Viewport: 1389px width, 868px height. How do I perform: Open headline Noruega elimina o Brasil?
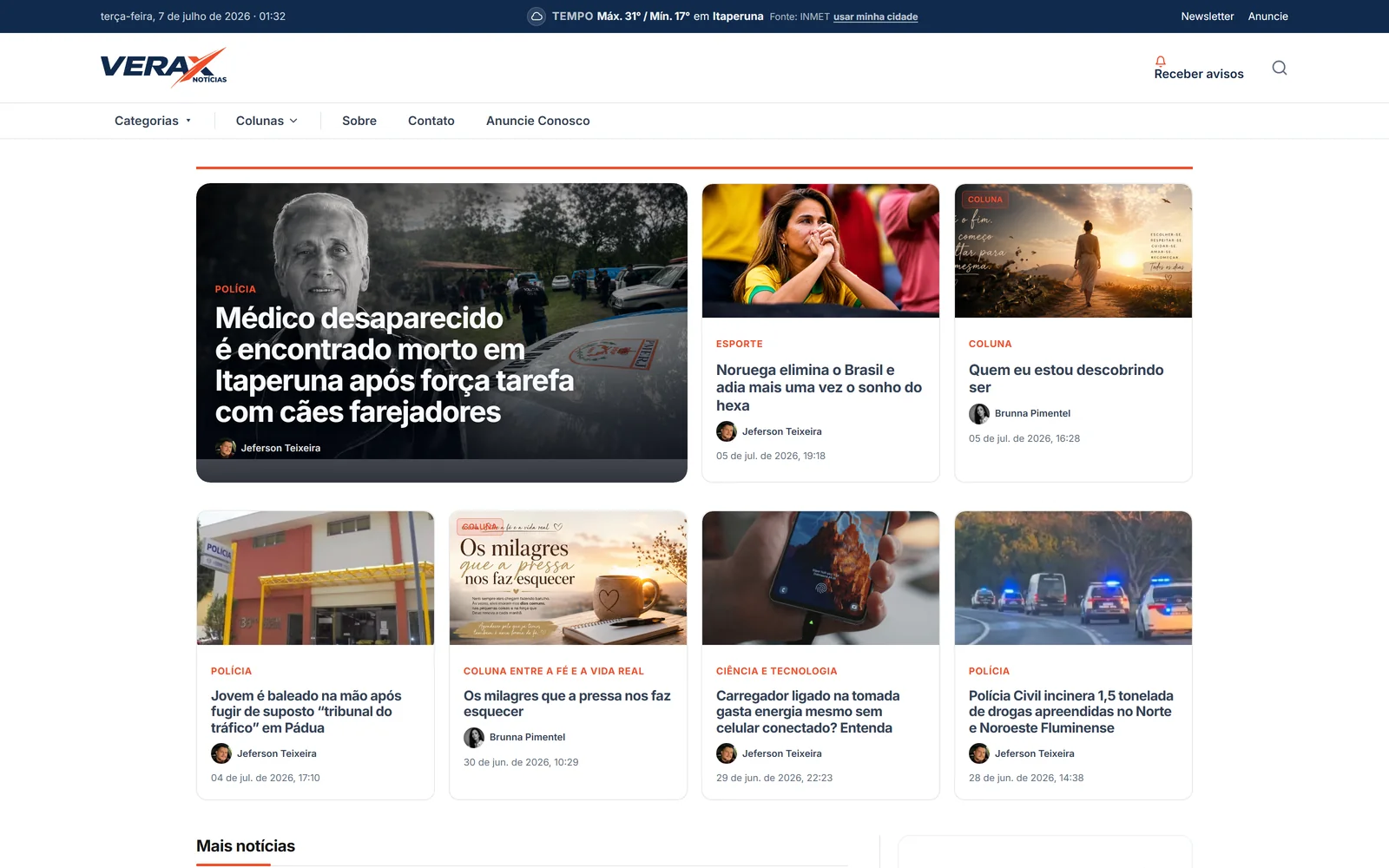click(x=820, y=387)
